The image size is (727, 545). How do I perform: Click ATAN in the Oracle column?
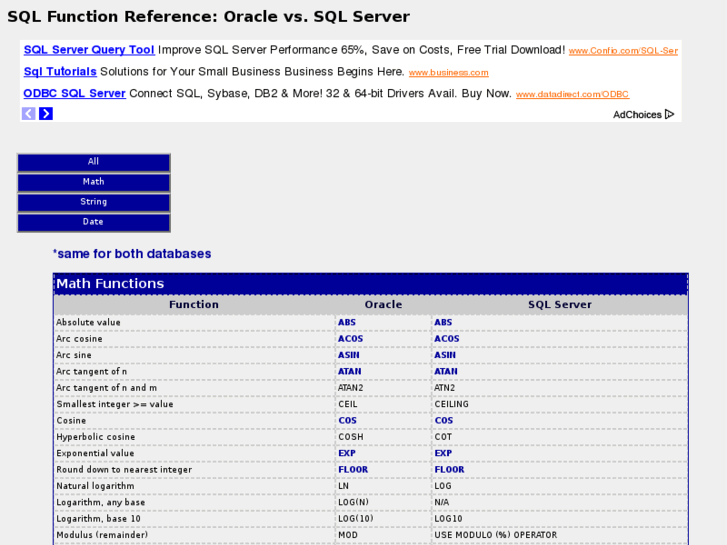click(350, 372)
